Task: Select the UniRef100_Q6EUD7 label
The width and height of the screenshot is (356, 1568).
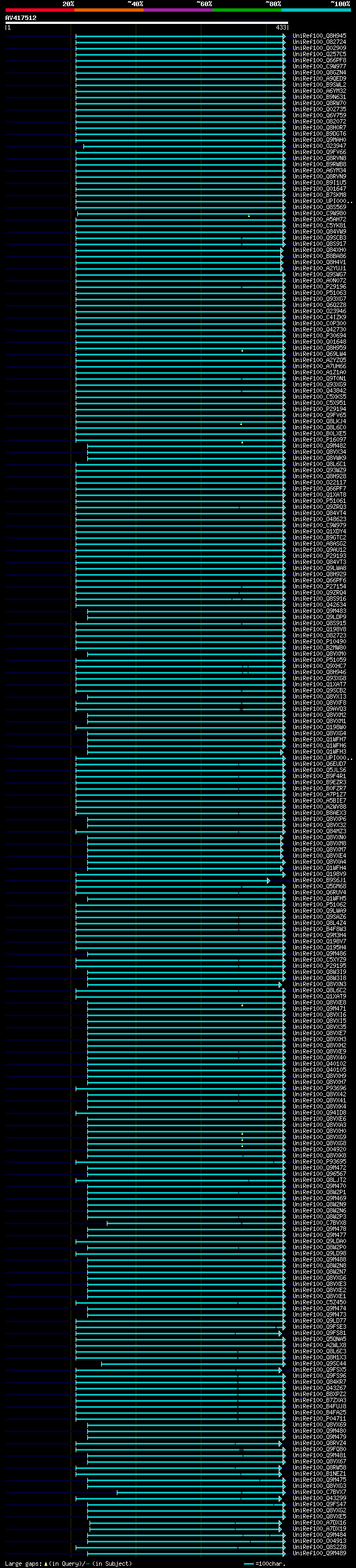Action: point(319,764)
